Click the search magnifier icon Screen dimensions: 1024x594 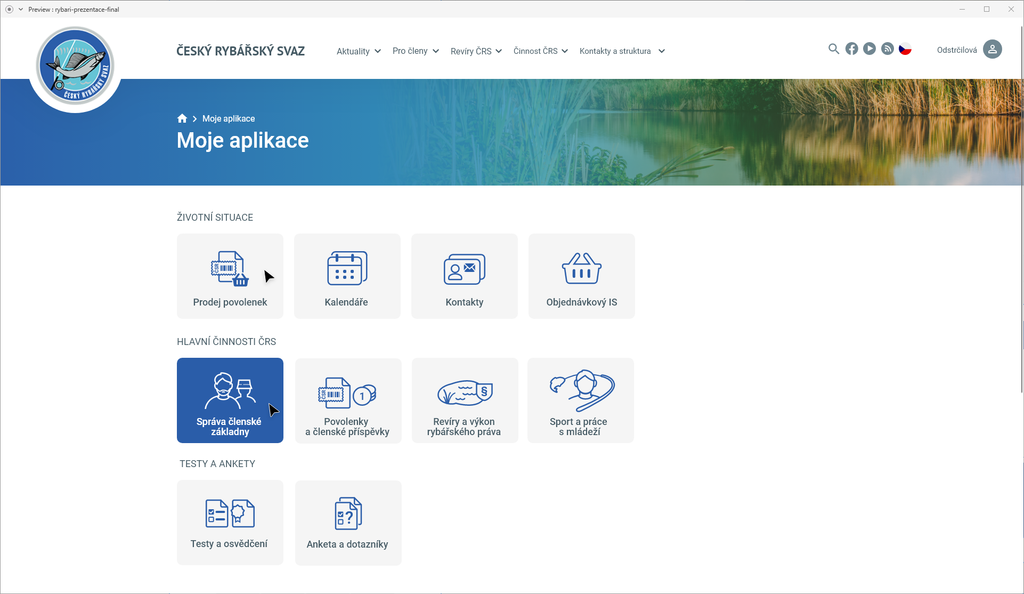point(834,49)
